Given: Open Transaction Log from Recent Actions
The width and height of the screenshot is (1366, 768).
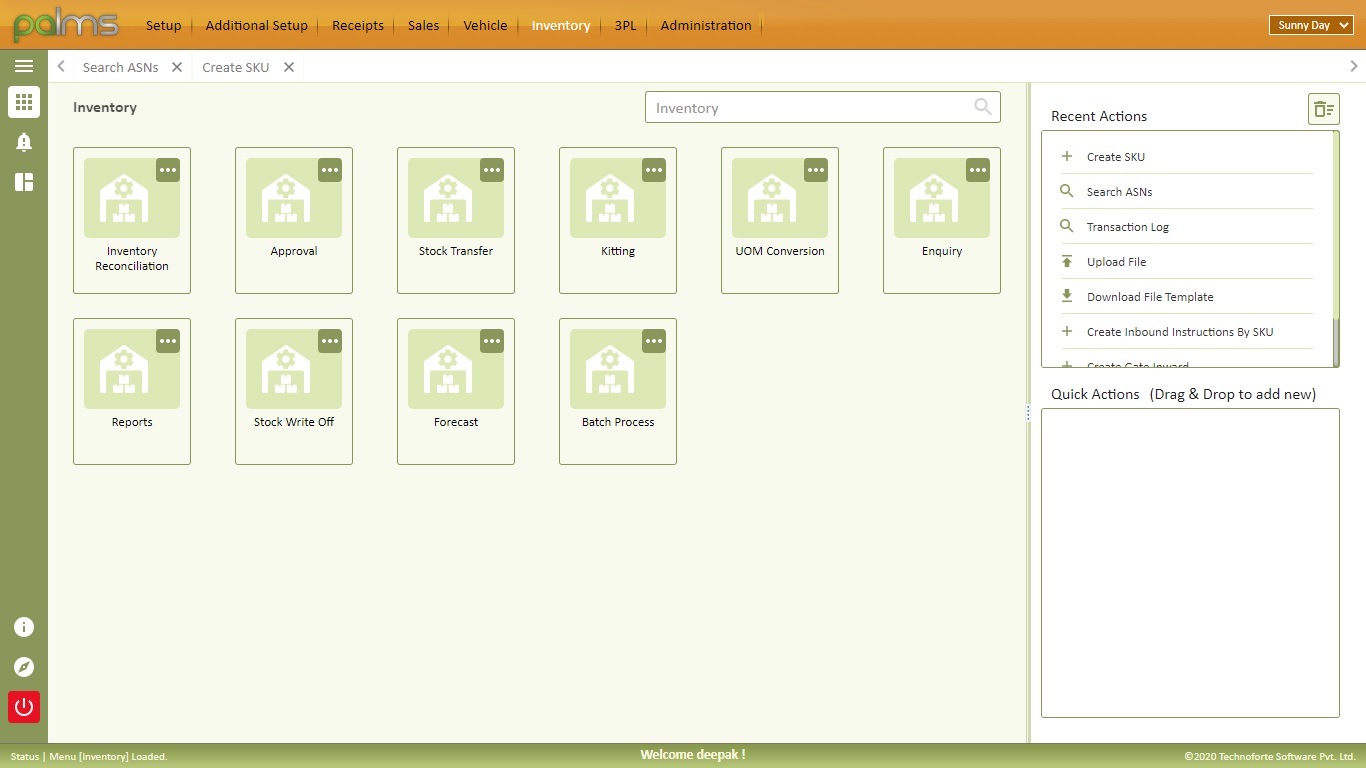Looking at the screenshot, I should (1125, 226).
